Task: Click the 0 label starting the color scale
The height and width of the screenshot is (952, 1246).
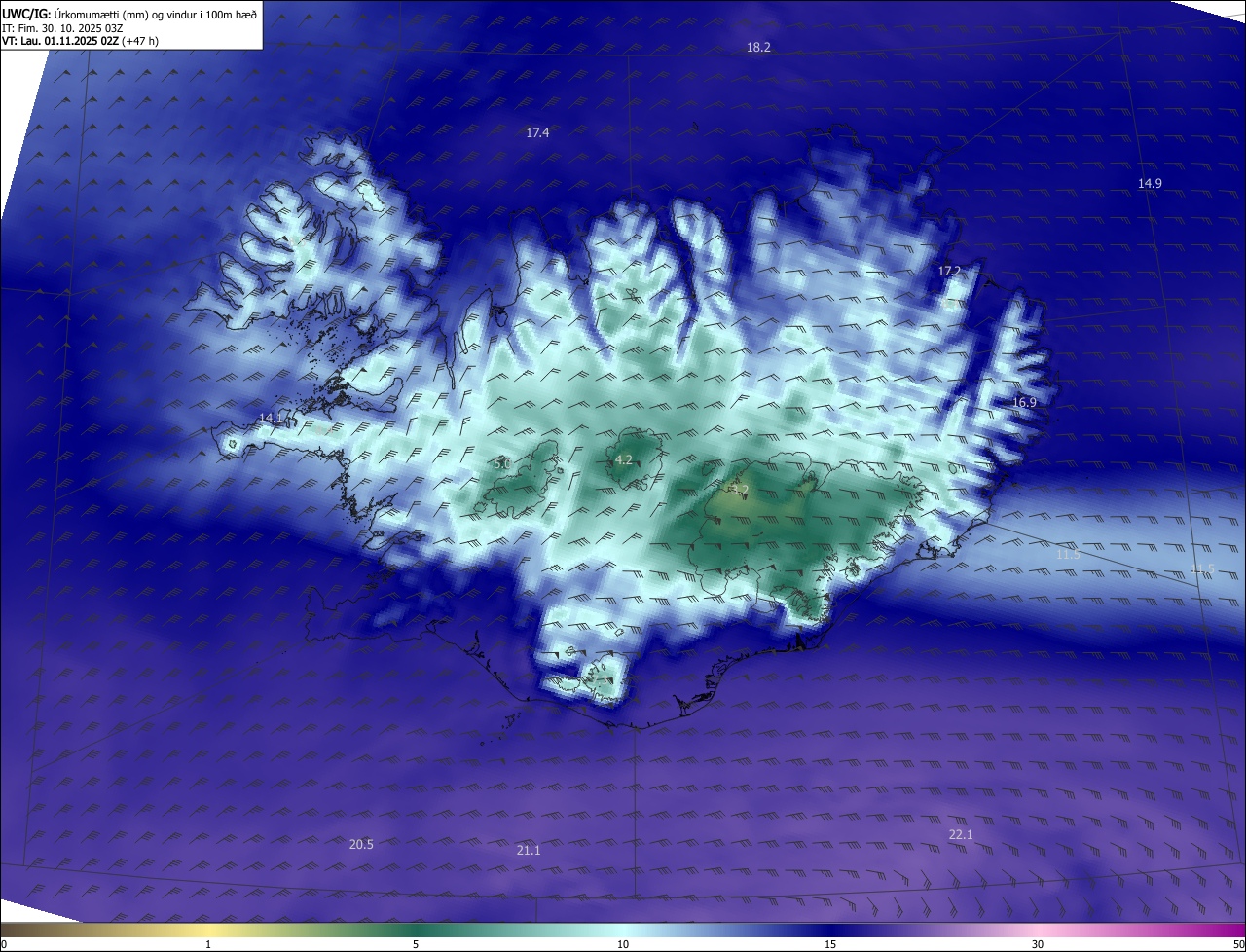Action: (4, 944)
